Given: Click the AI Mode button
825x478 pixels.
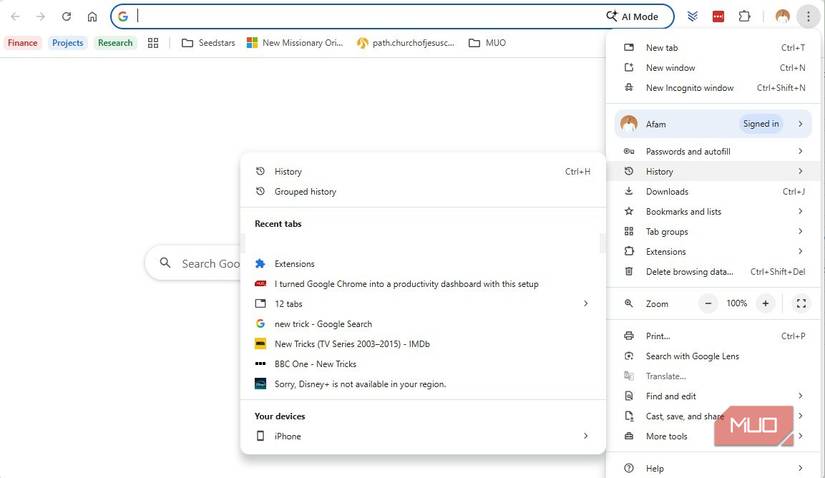Looking at the screenshot, I should pos(632,16).
